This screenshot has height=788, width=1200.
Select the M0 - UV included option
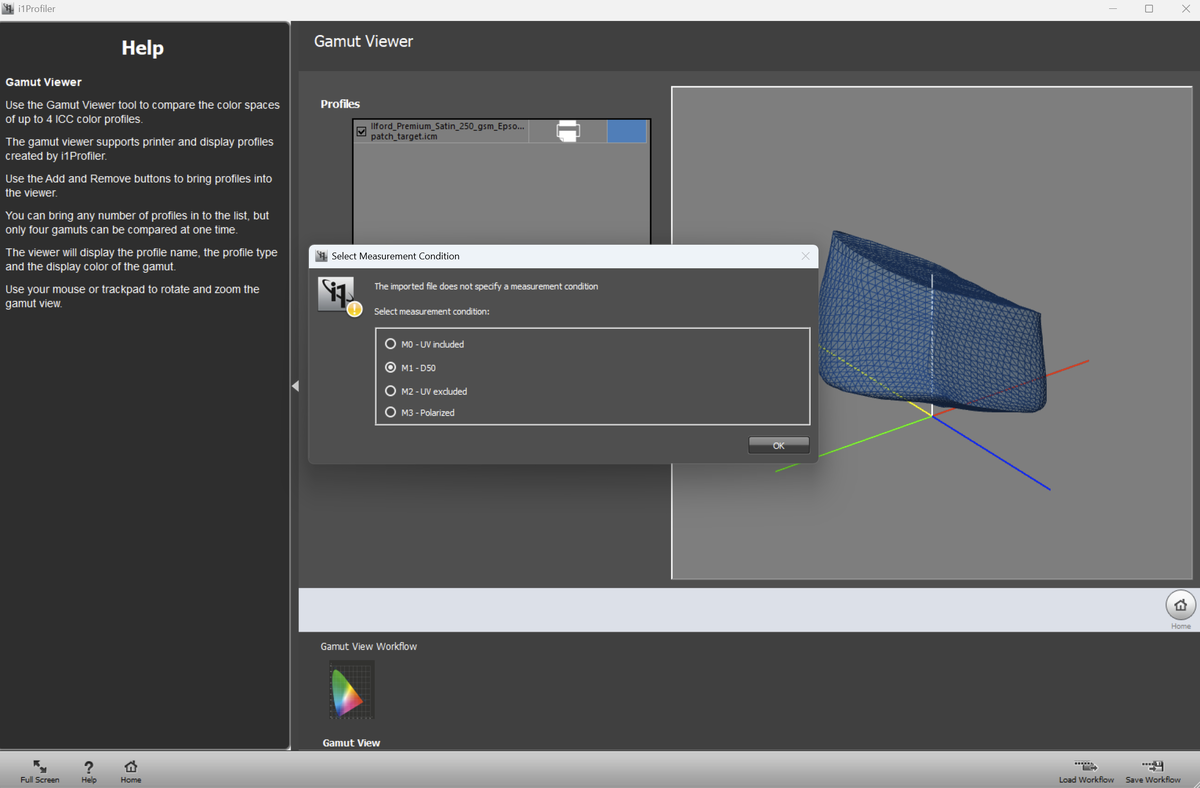[x=391, y=344]
